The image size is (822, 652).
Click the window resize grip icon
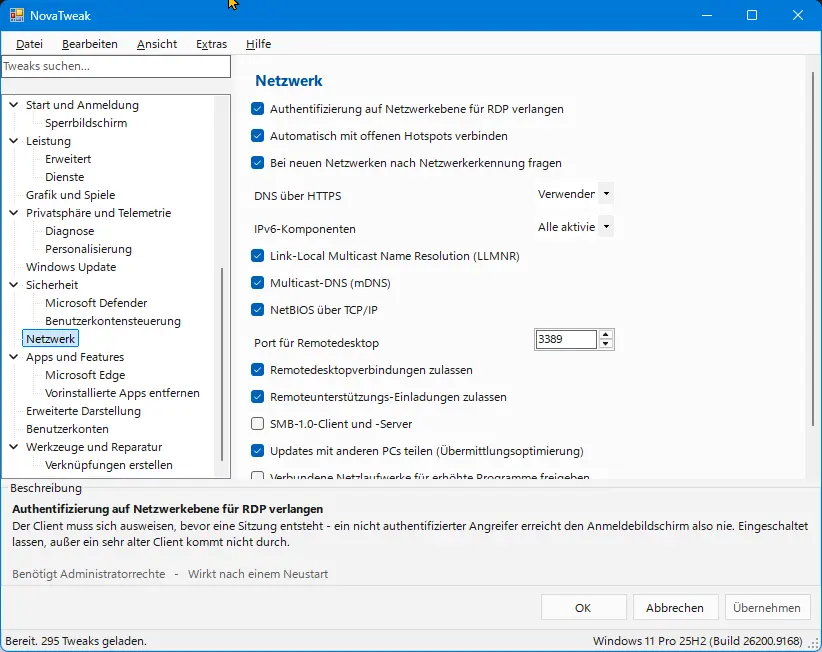click(x=814, y=644)
